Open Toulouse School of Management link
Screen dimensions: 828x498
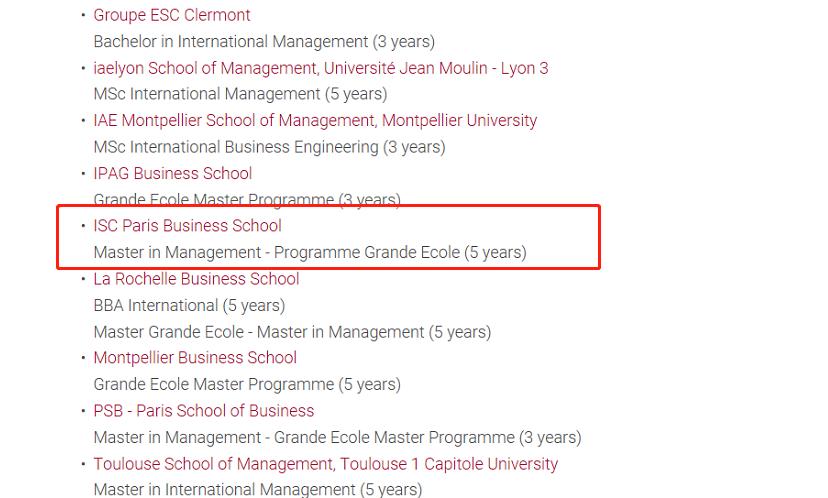(325, 464)
